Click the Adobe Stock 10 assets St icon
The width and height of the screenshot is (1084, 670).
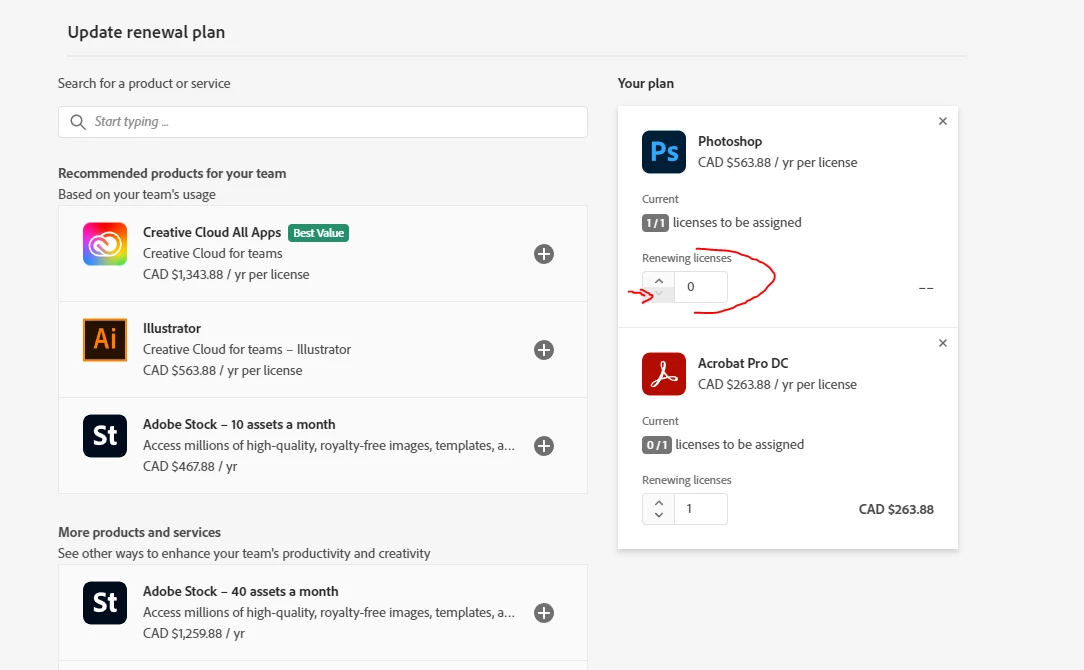tap(105, 436)
